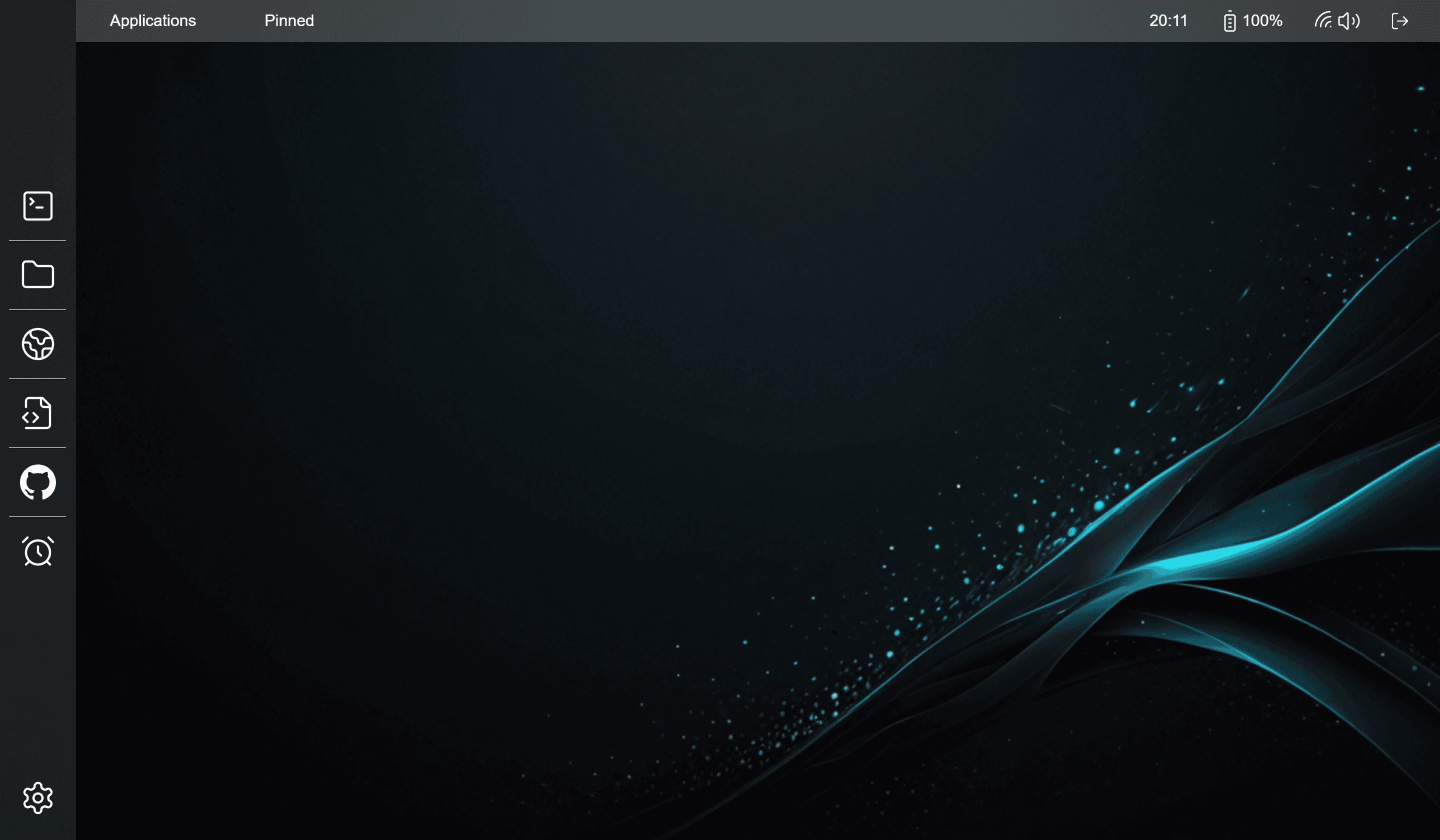Click the battery status icon
This screenshot has height=840, width=1440.
click(1229, 21)
